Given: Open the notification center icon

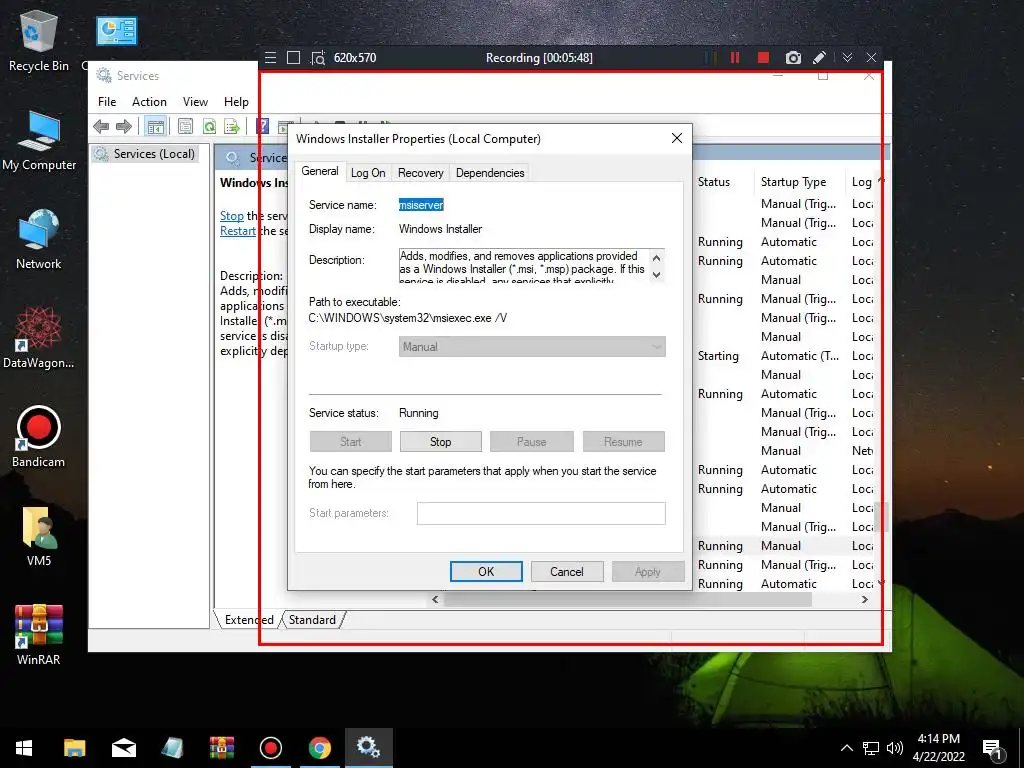Looking at the screenshot, I should [993, 749].
